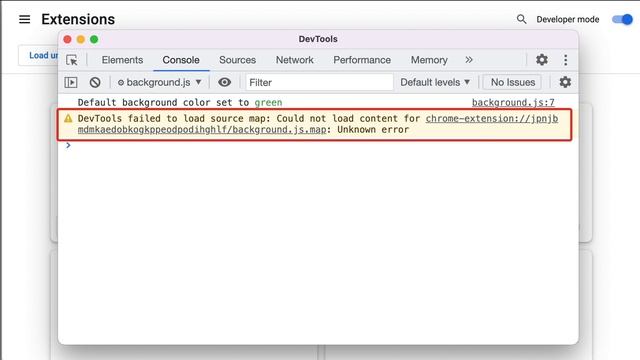Image resolution: width=640 pixels, height=360 pixels.
Task: Show more DevTools tabs chevron
Action: (469, 60)
